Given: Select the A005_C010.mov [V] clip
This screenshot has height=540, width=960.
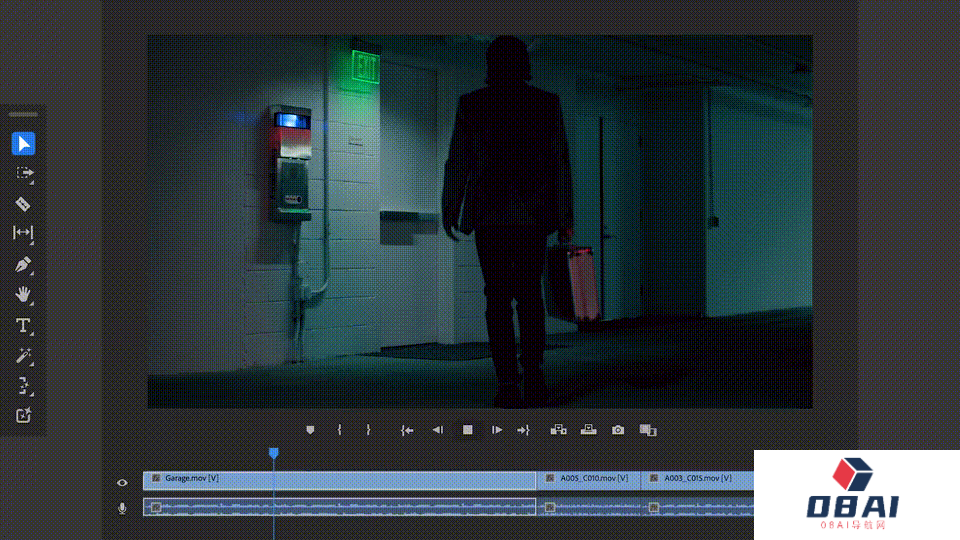Looking at the screenshot, I should click(x=588, y=480).
